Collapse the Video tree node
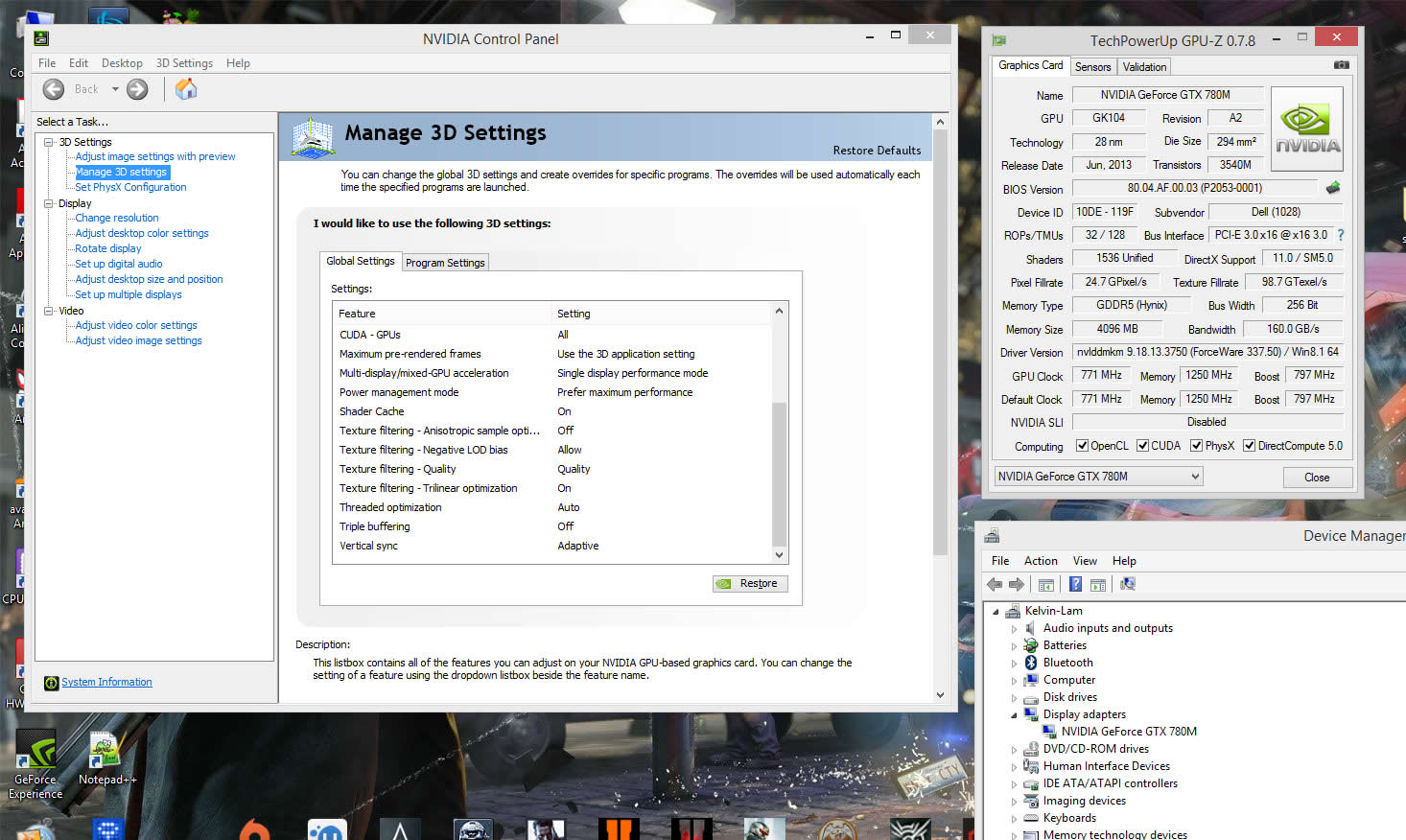The width and height of the screenshot is (1406, 840). click(48, 311)
